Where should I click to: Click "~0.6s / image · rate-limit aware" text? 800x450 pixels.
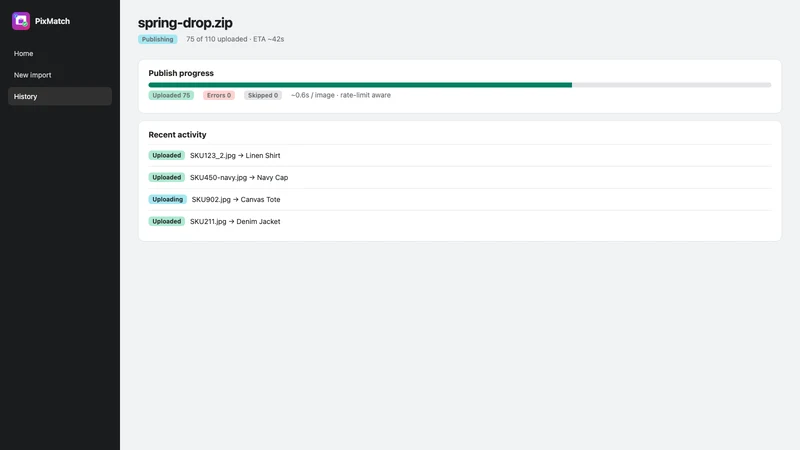pos(341,95)
